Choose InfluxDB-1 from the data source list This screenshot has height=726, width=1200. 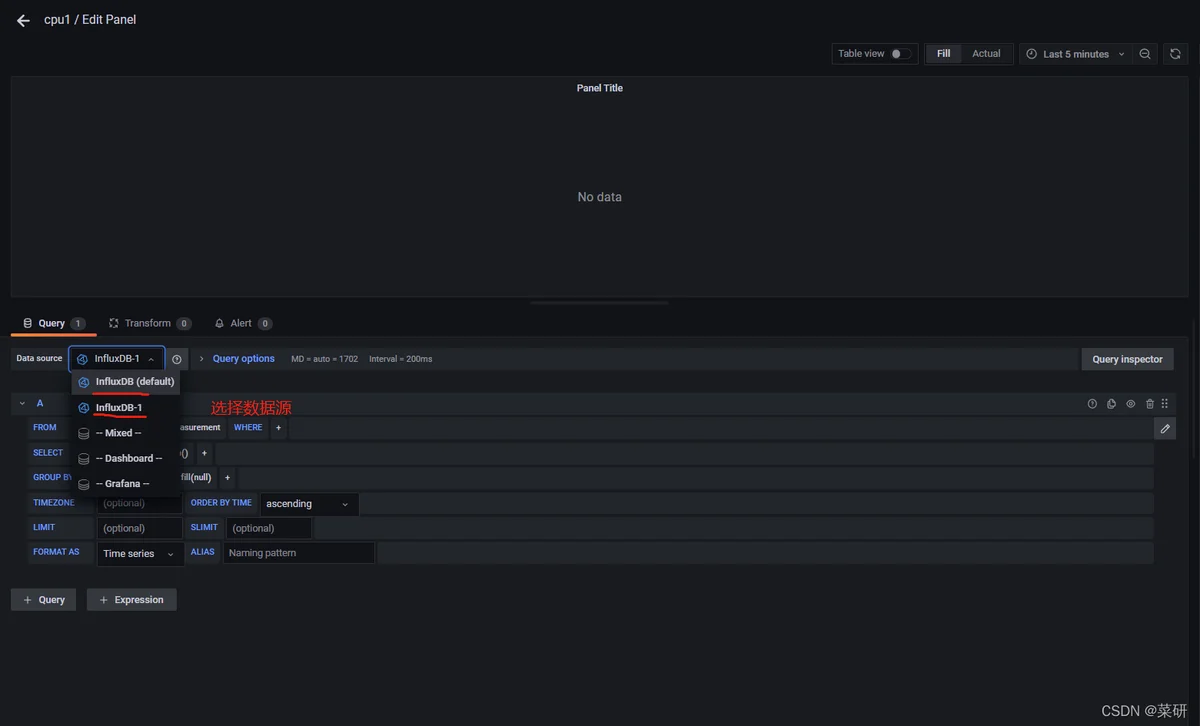126,408
